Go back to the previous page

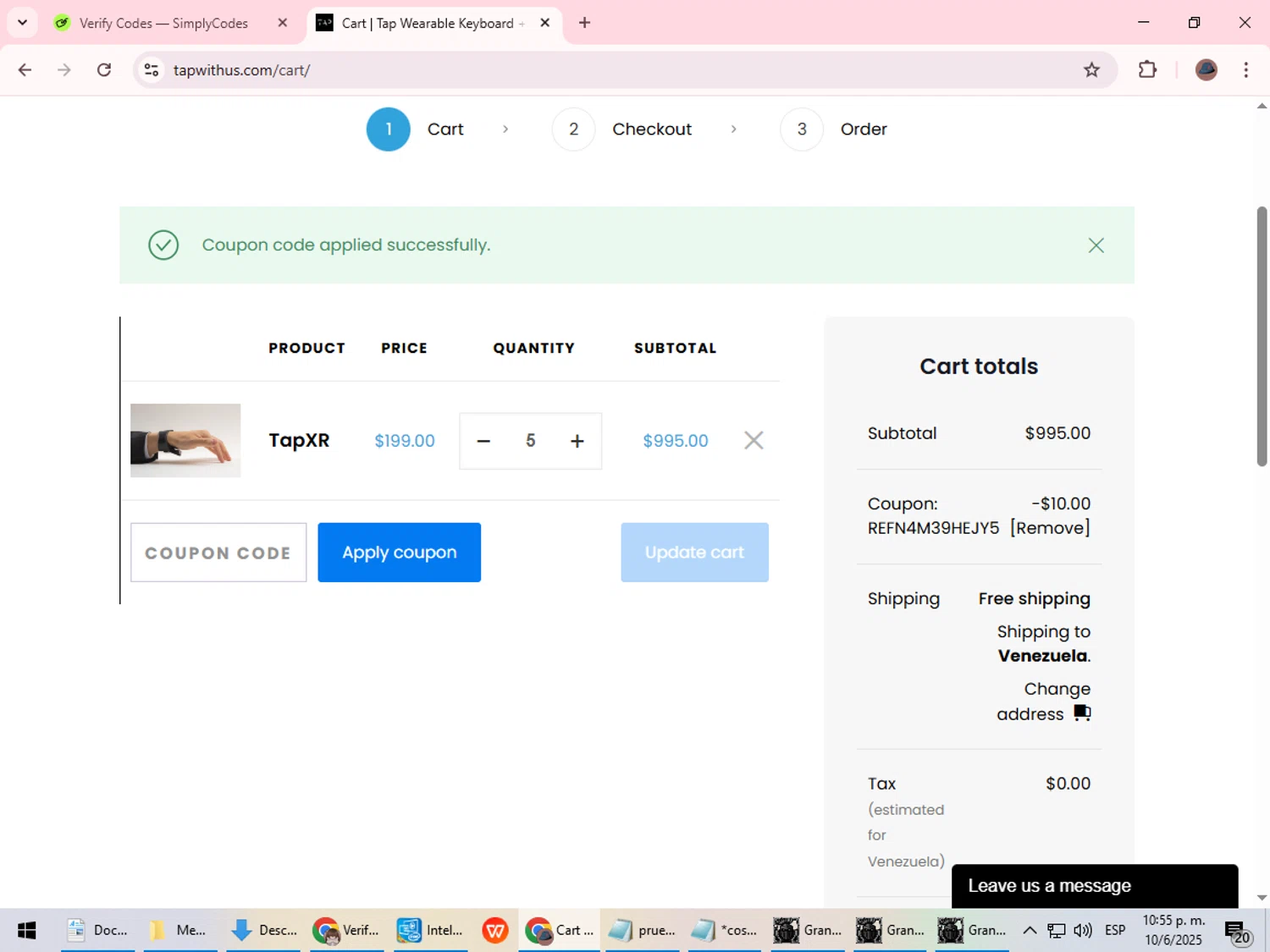click(25, 70)
